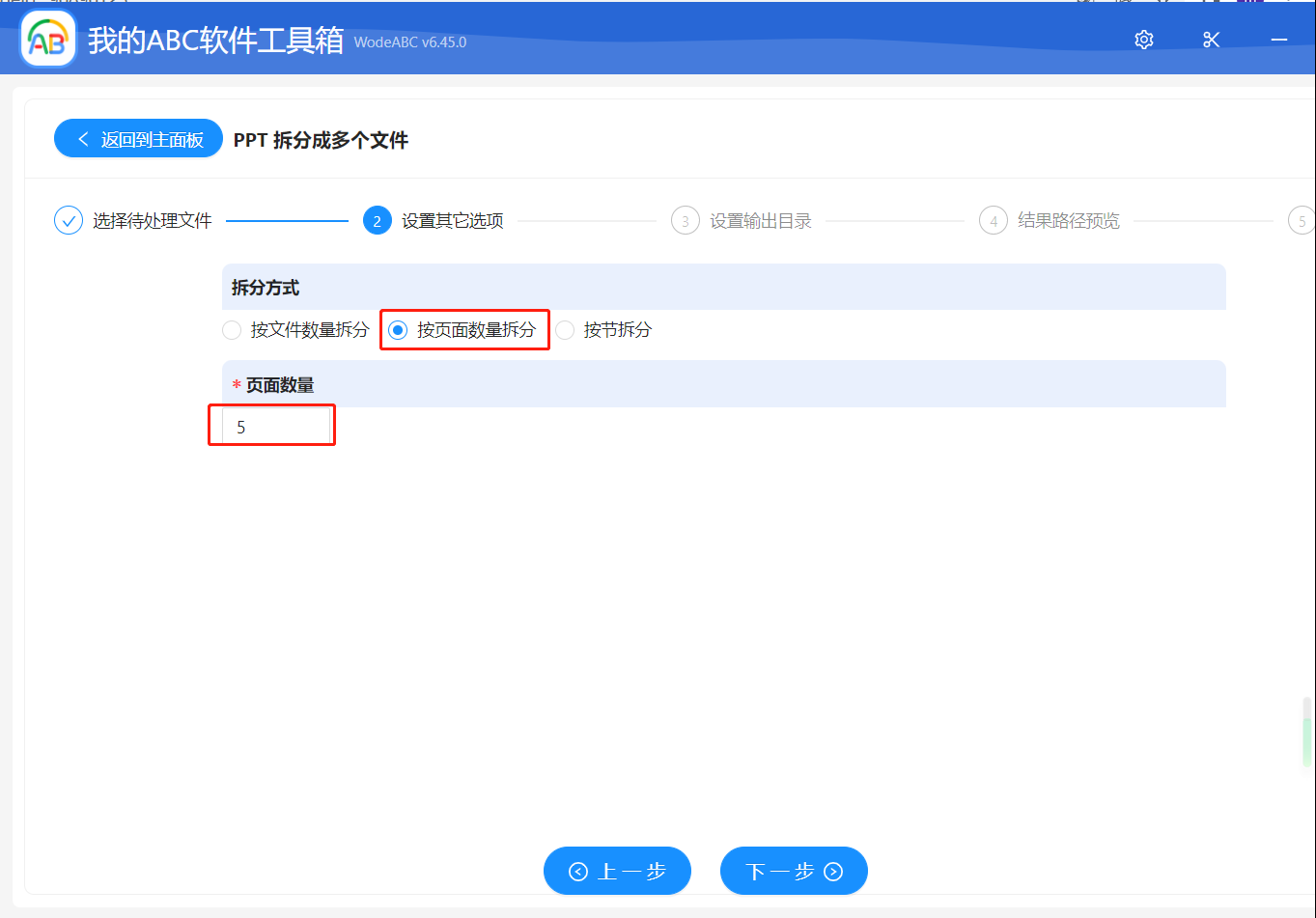
Task: Click the numbered circle for step 2
Action: [x=377, y=220]
